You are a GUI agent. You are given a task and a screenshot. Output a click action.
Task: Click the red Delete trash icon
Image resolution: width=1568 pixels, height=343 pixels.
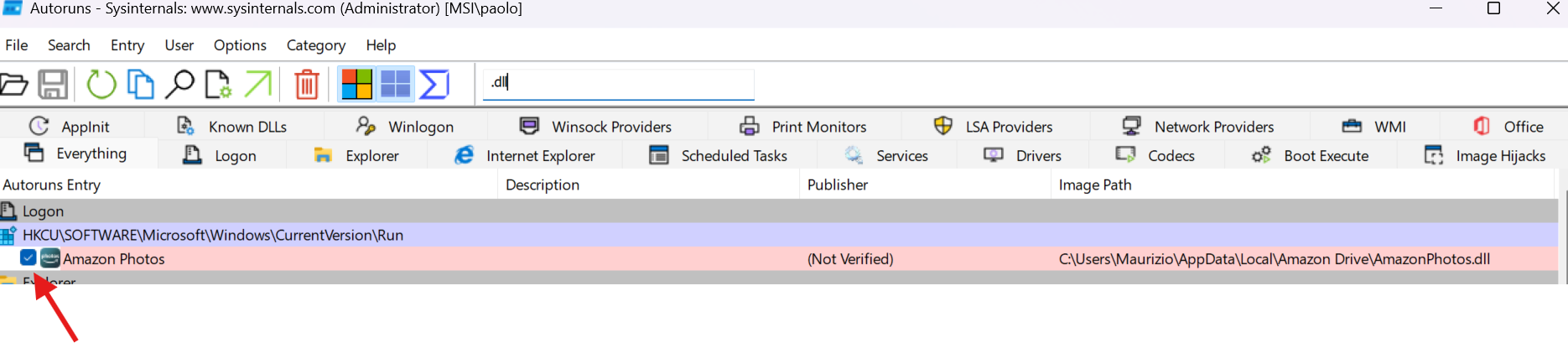307,85
